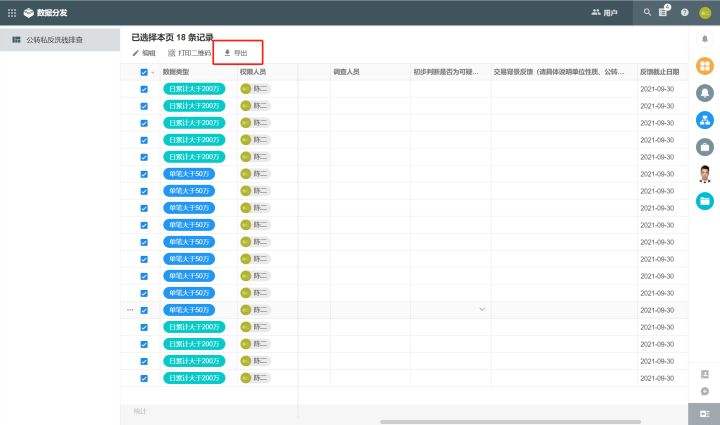Viewport: 720px width, 425px height.
Task: Uncheck the first 日累计大于200万 row checkbox
Action: (x=144, y=89)
